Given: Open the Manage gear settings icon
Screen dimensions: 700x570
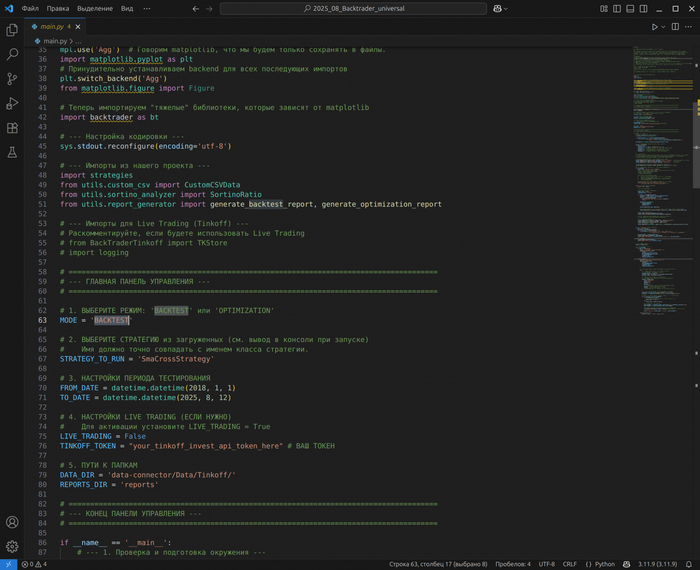Looking at the screenshot, I should click(x=12, y=546).
